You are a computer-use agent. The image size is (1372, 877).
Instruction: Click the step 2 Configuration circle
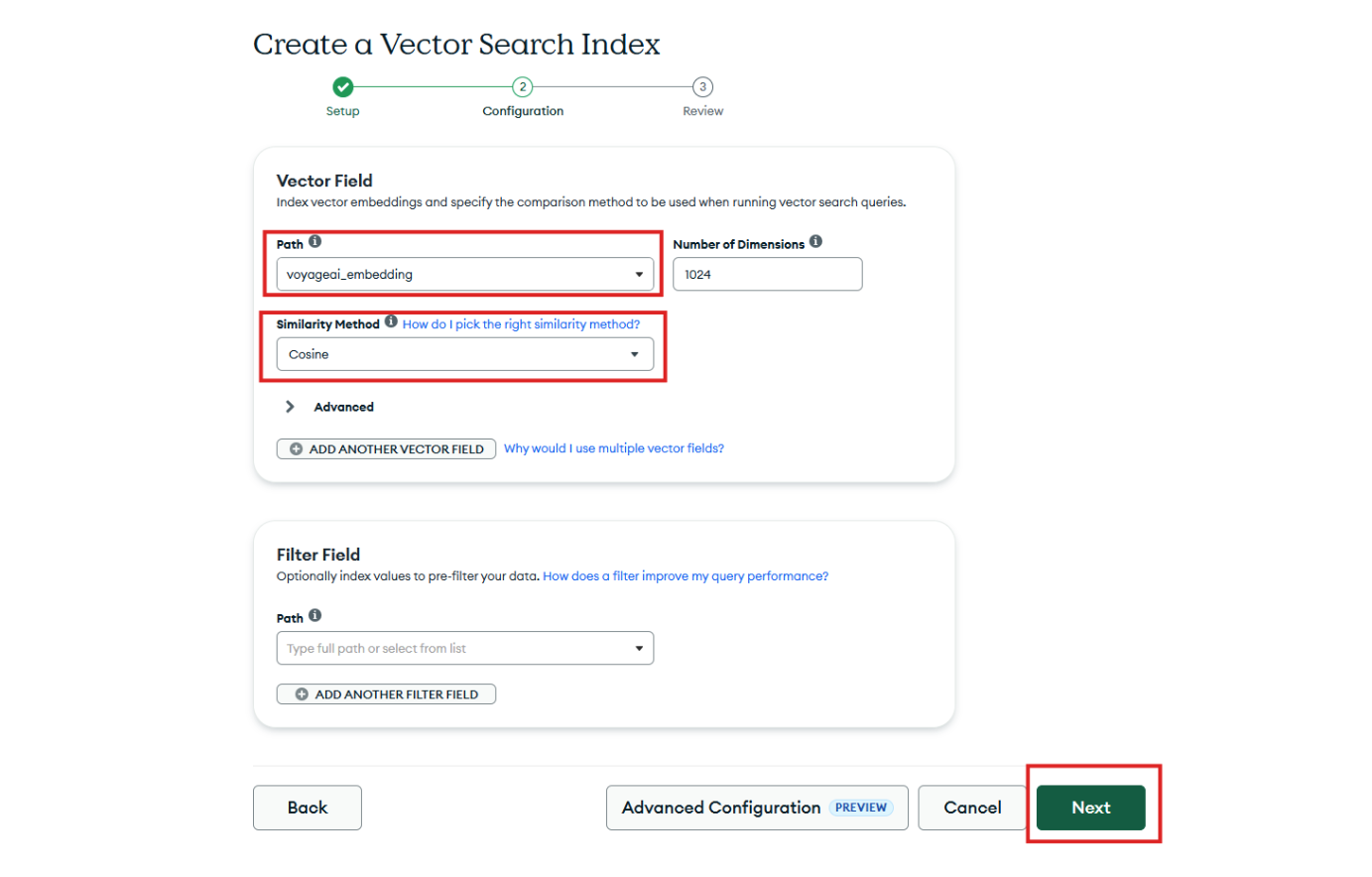pos(523,87)
